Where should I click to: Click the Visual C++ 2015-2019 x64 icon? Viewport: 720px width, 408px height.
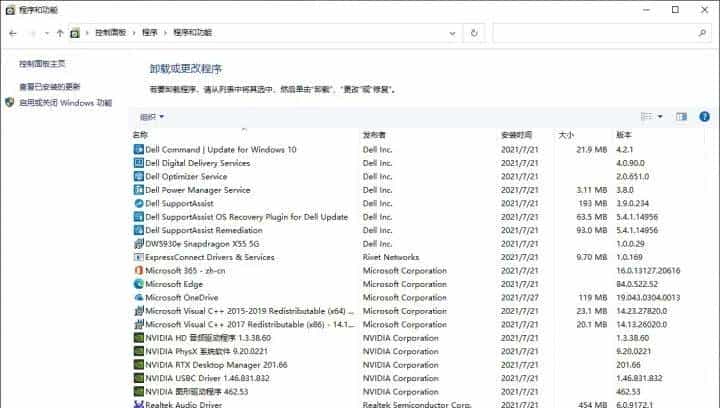coord(139,311)
